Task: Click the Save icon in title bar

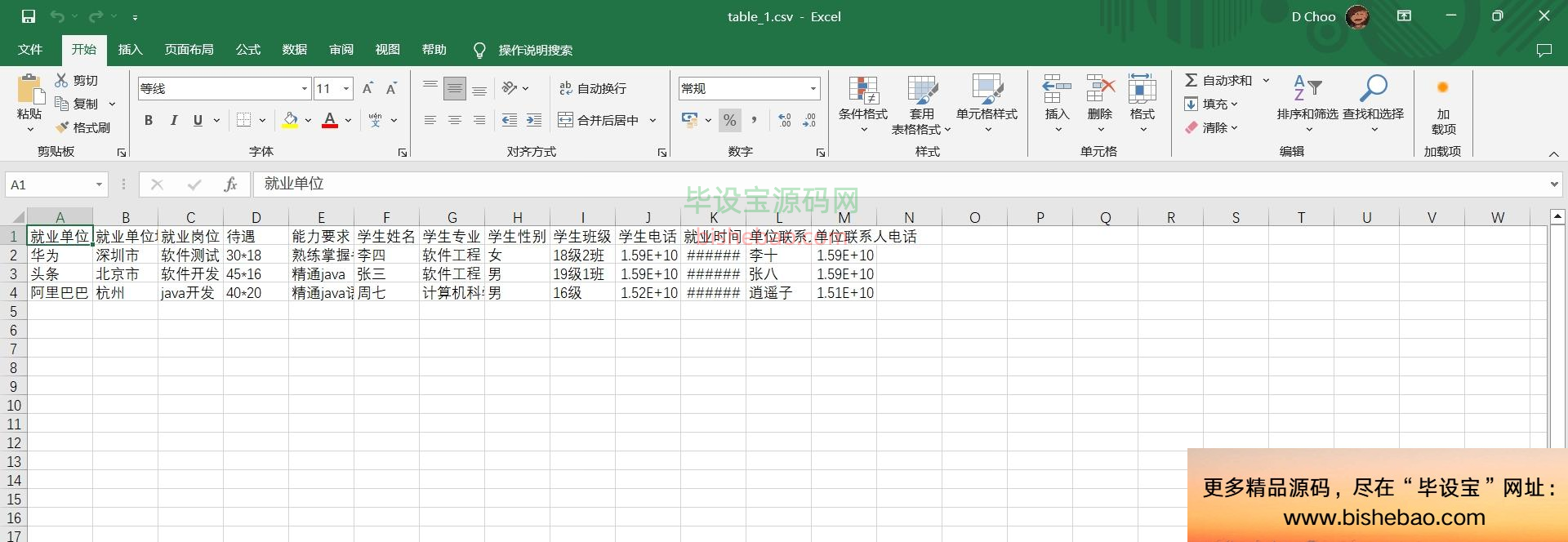Action: point(29,16)
